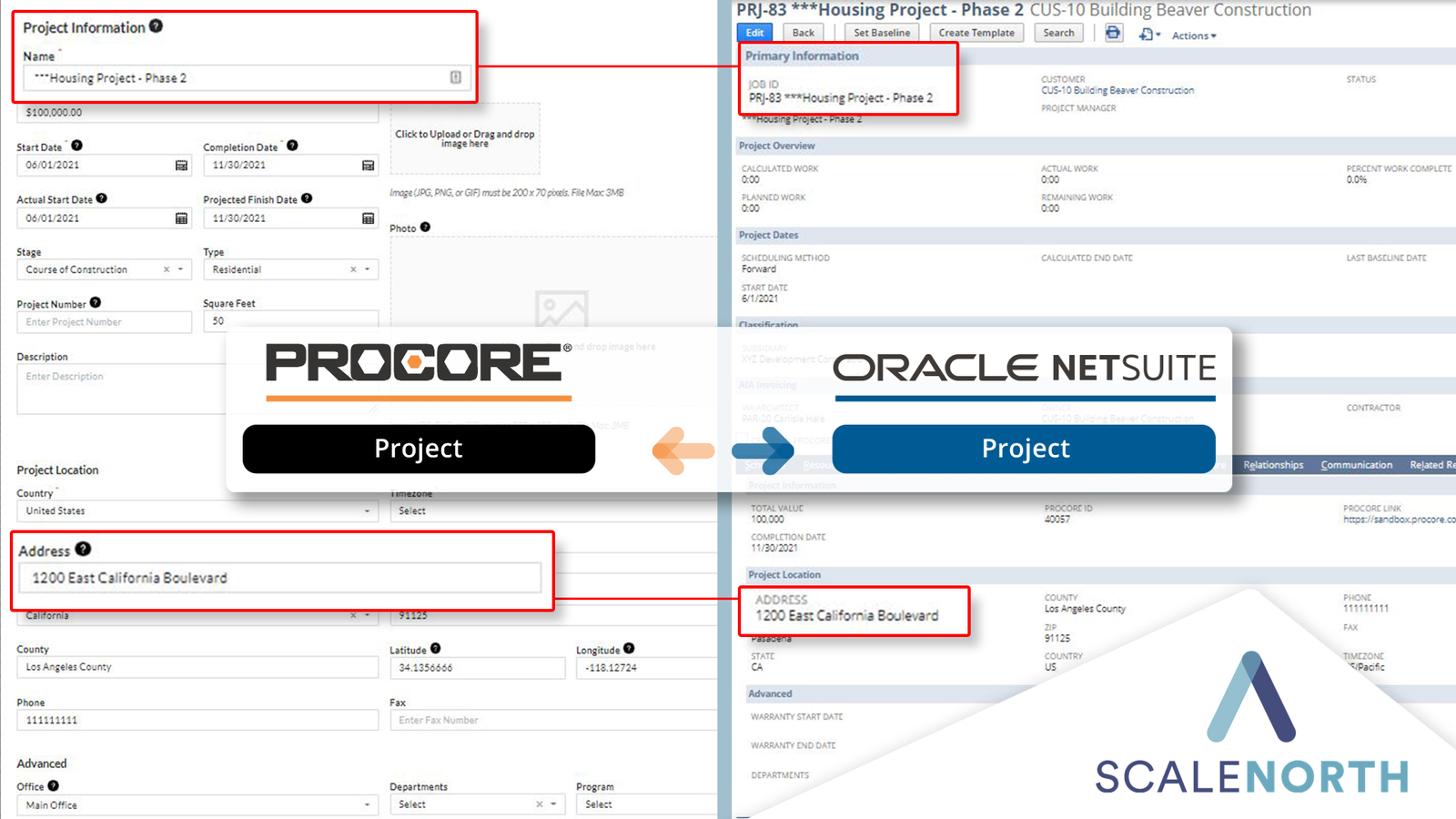Switch to the Related Records tab
This screenshot has height=819, width=1456.
[x=1432, y=465]
